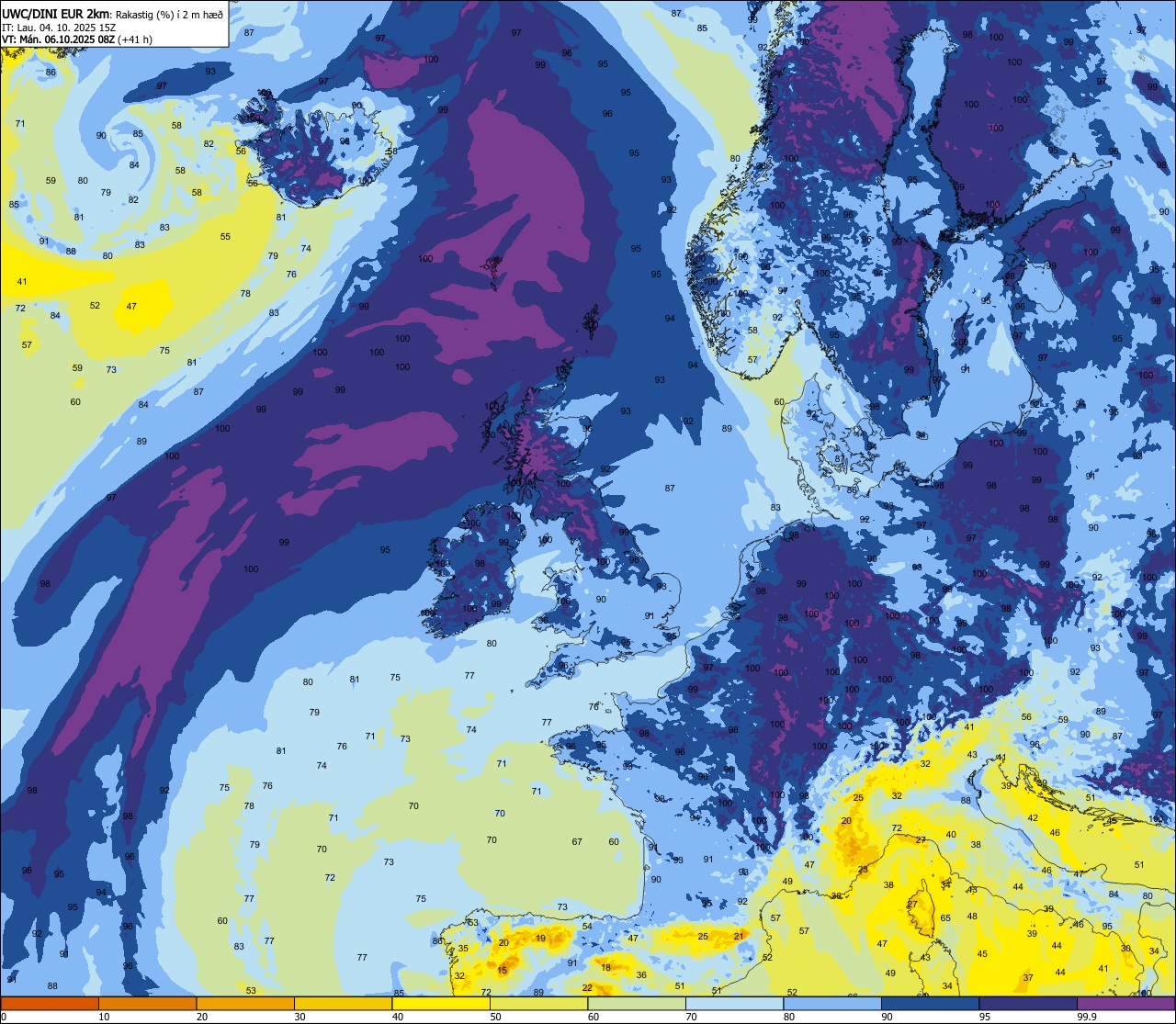Click the purple legend swatch above 99.9
The image size is (1176, 1024).
pos(1125,1003)
